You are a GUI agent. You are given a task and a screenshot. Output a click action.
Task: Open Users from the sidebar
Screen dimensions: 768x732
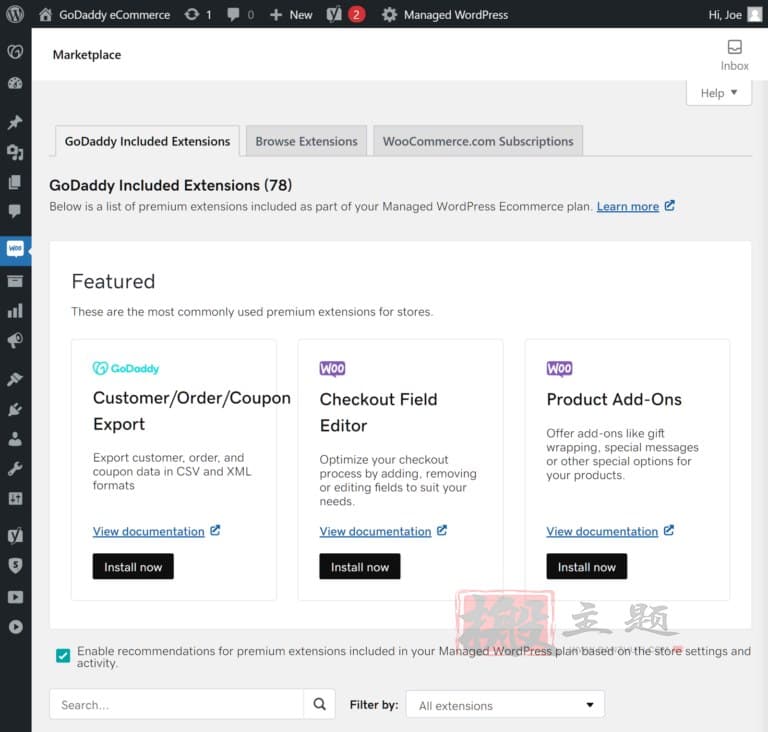[15, 439]
